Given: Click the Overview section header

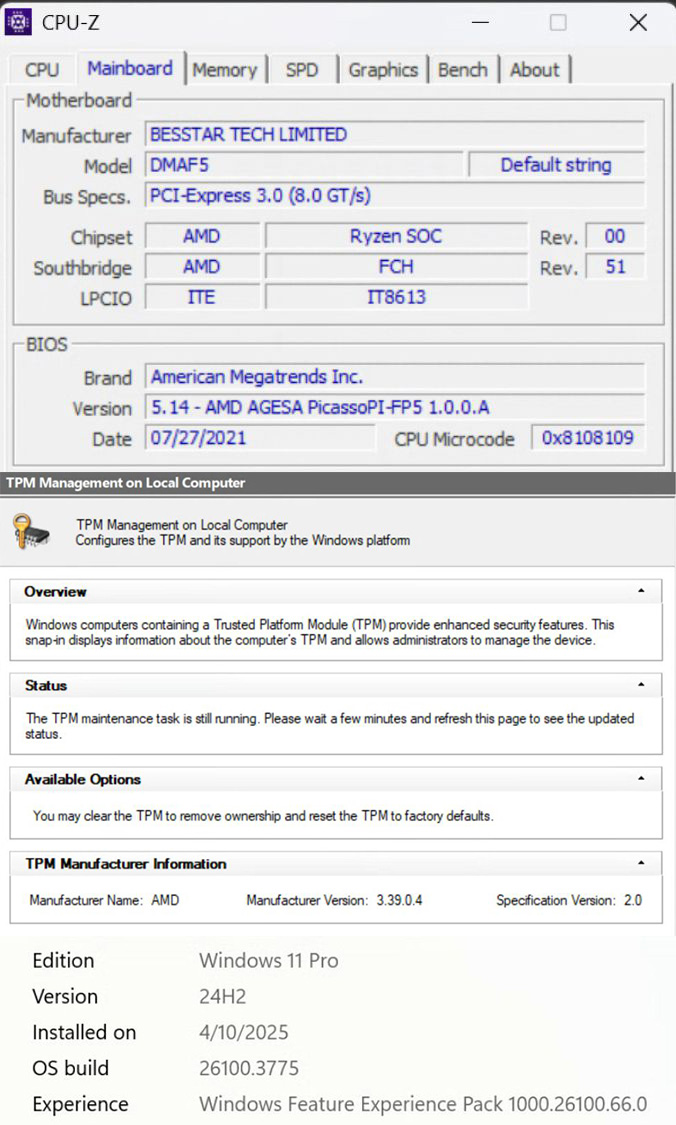Looking at the screenshot, I should tap(336, 591).
